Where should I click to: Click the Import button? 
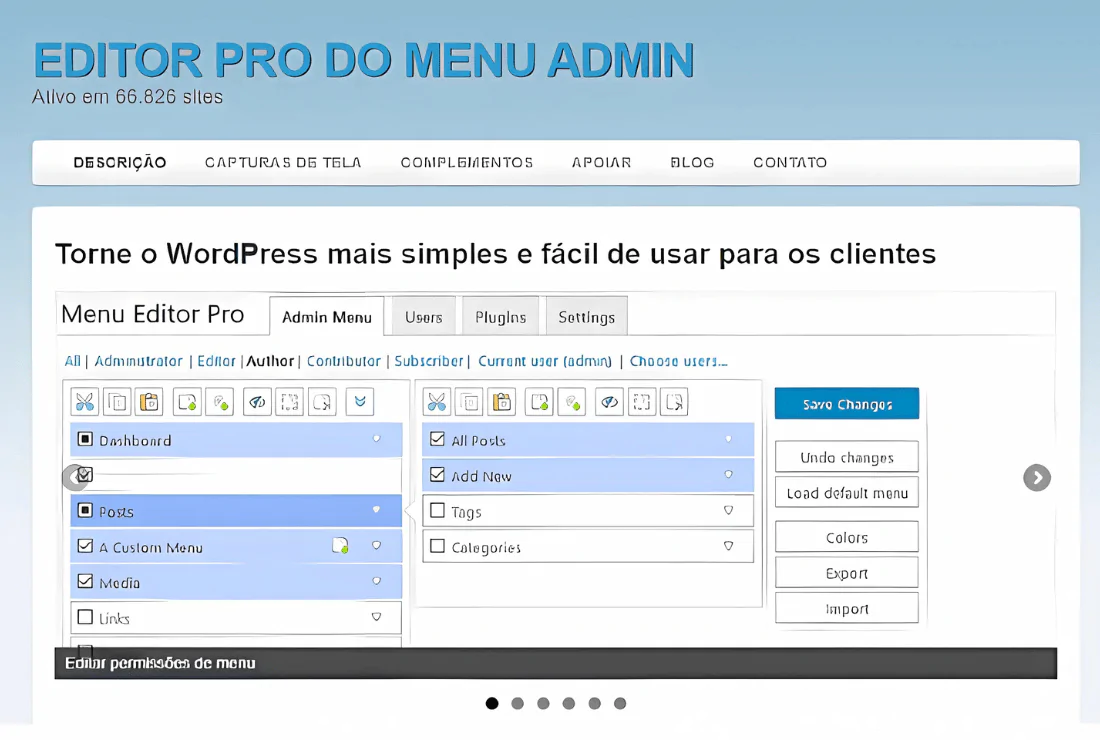847,608
